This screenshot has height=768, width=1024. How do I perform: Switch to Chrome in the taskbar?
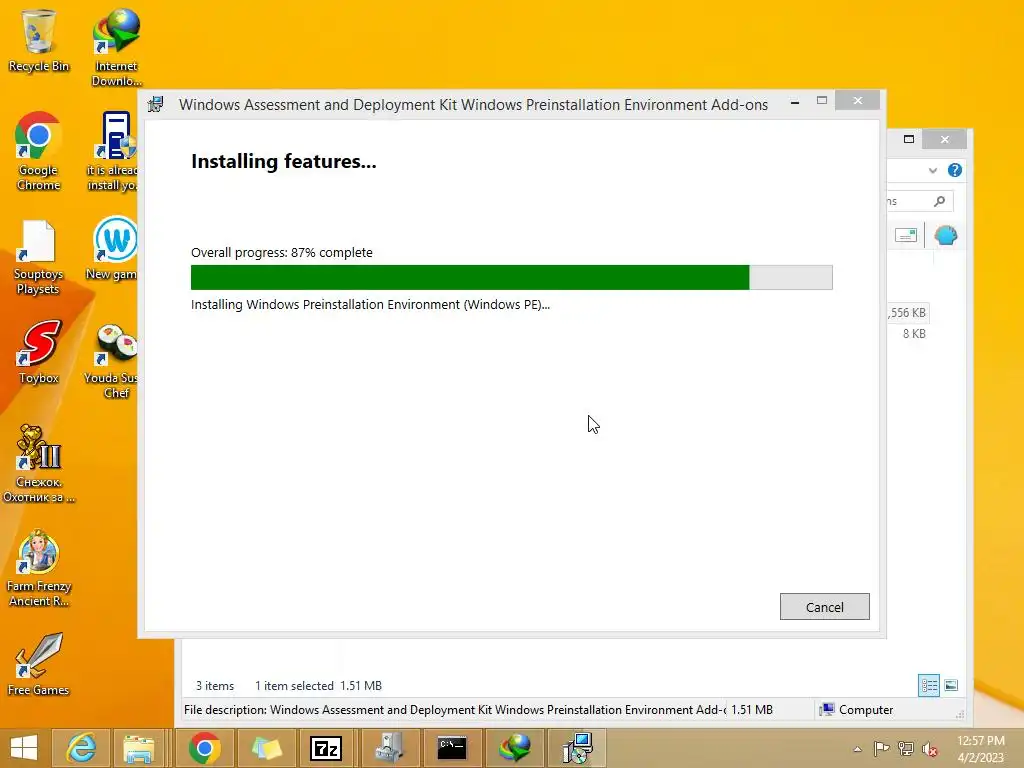[x=204, y=748]
